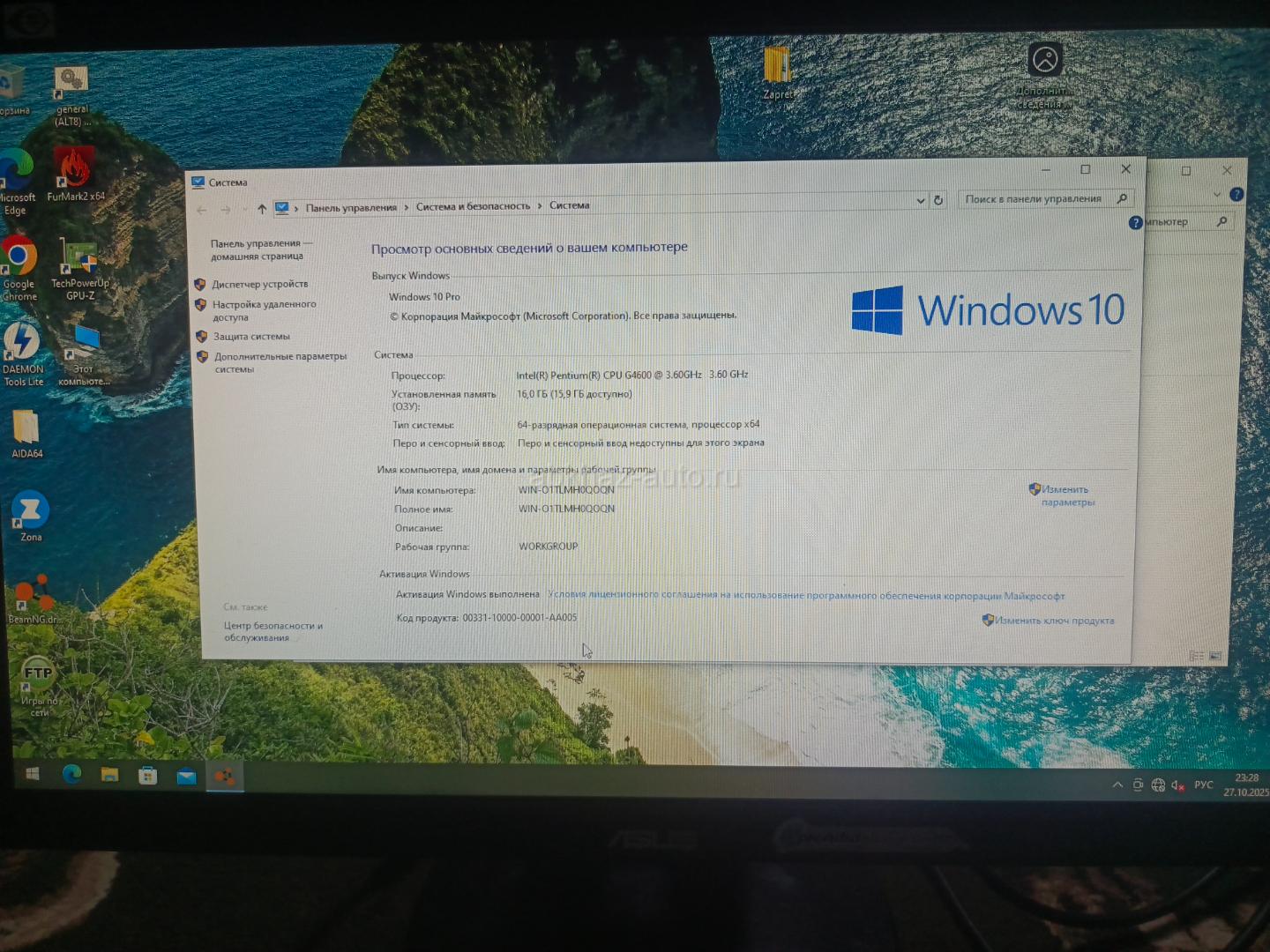Show hidden system tray icons chevron
This screenshot has width=1270, height=952.
(1117, 785)
